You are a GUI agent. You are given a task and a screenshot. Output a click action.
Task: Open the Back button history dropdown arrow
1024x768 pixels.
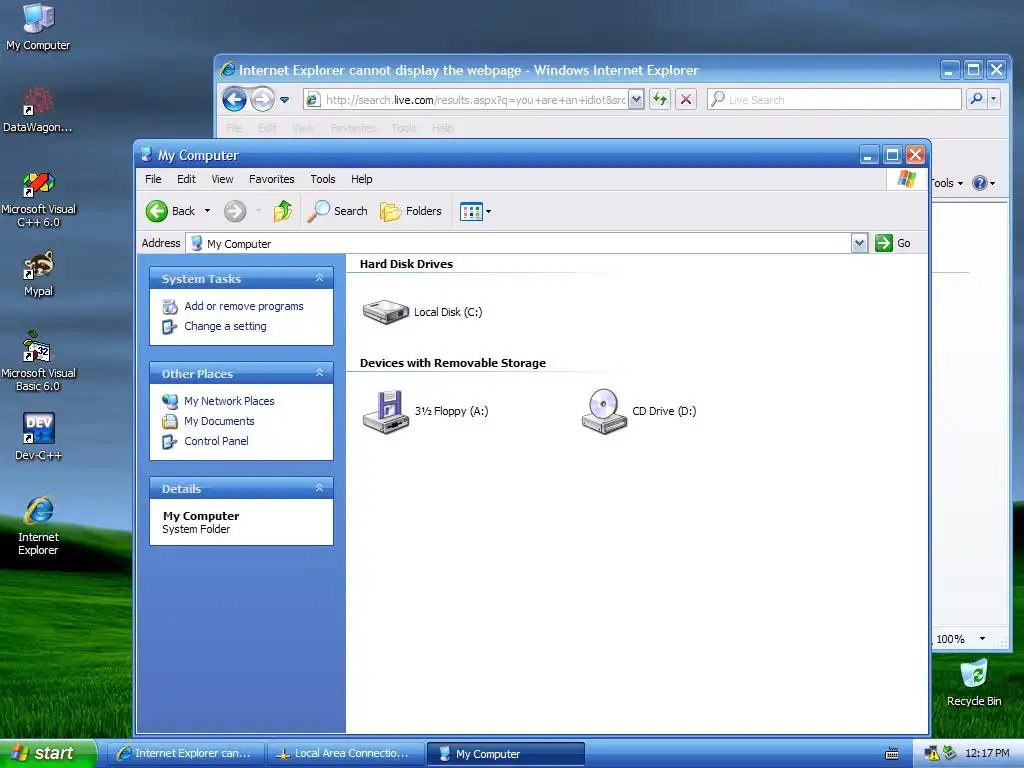208,211
